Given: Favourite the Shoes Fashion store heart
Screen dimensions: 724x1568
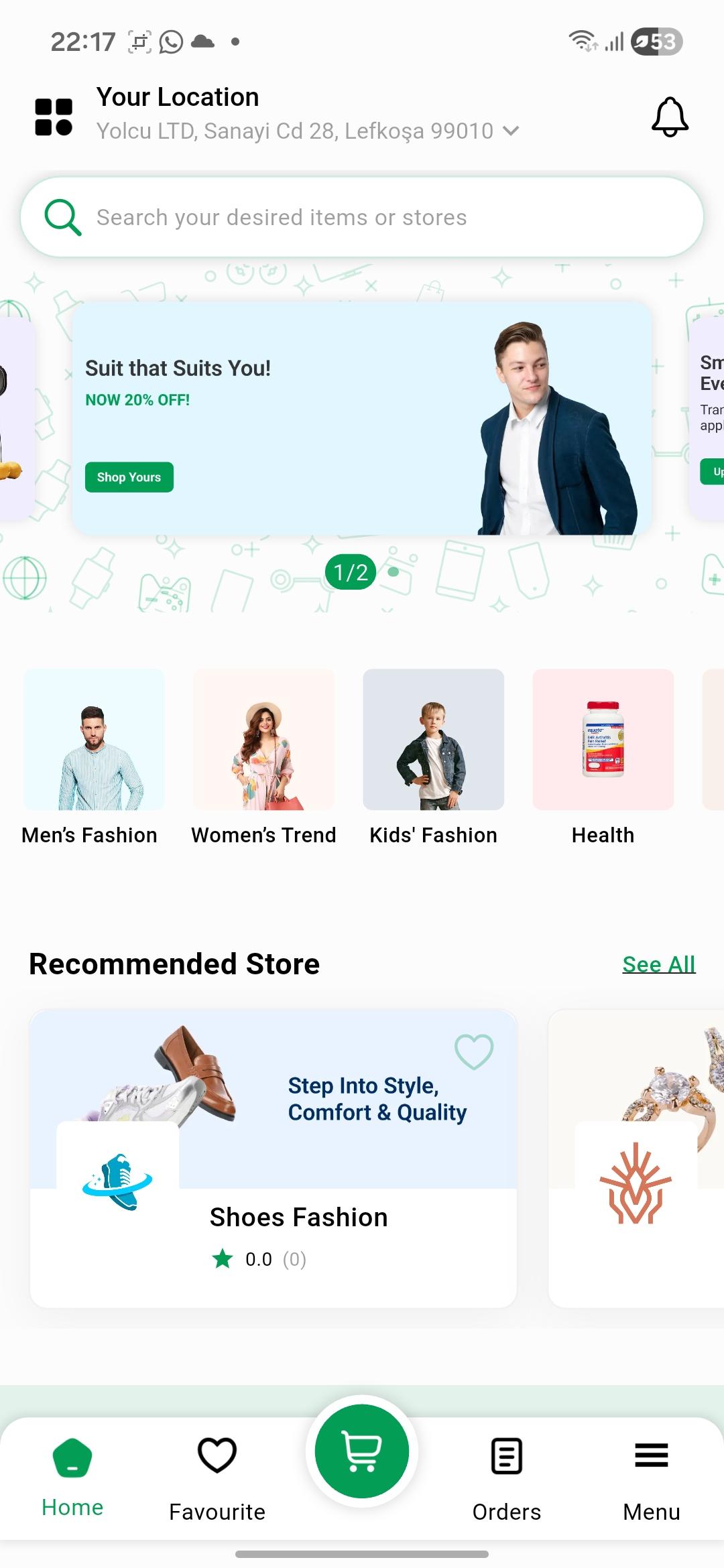Looking at the screenshot, I should click(x=474, y=1051).
